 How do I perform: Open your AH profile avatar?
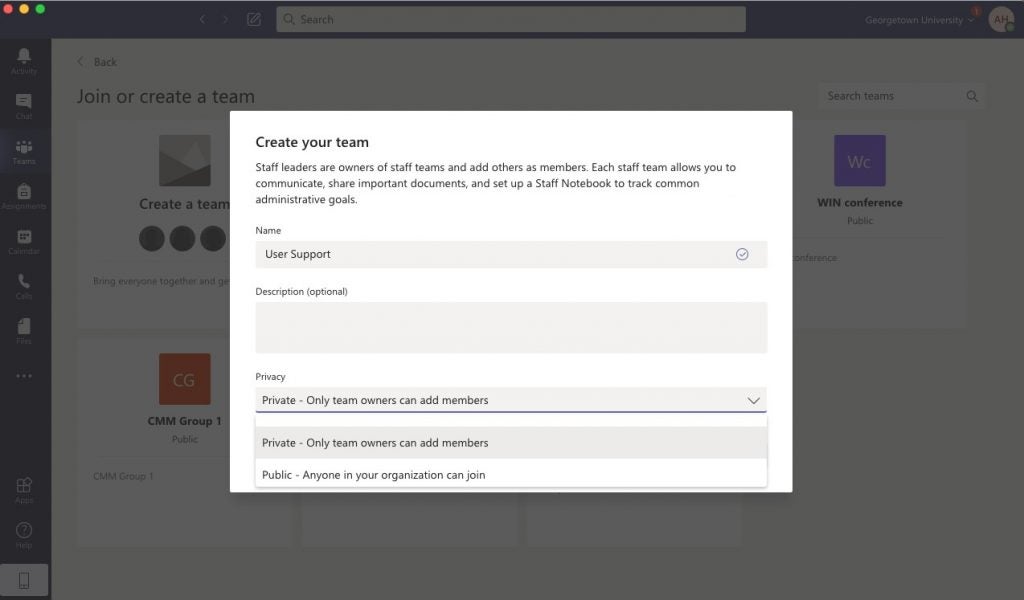[1001, 19]
